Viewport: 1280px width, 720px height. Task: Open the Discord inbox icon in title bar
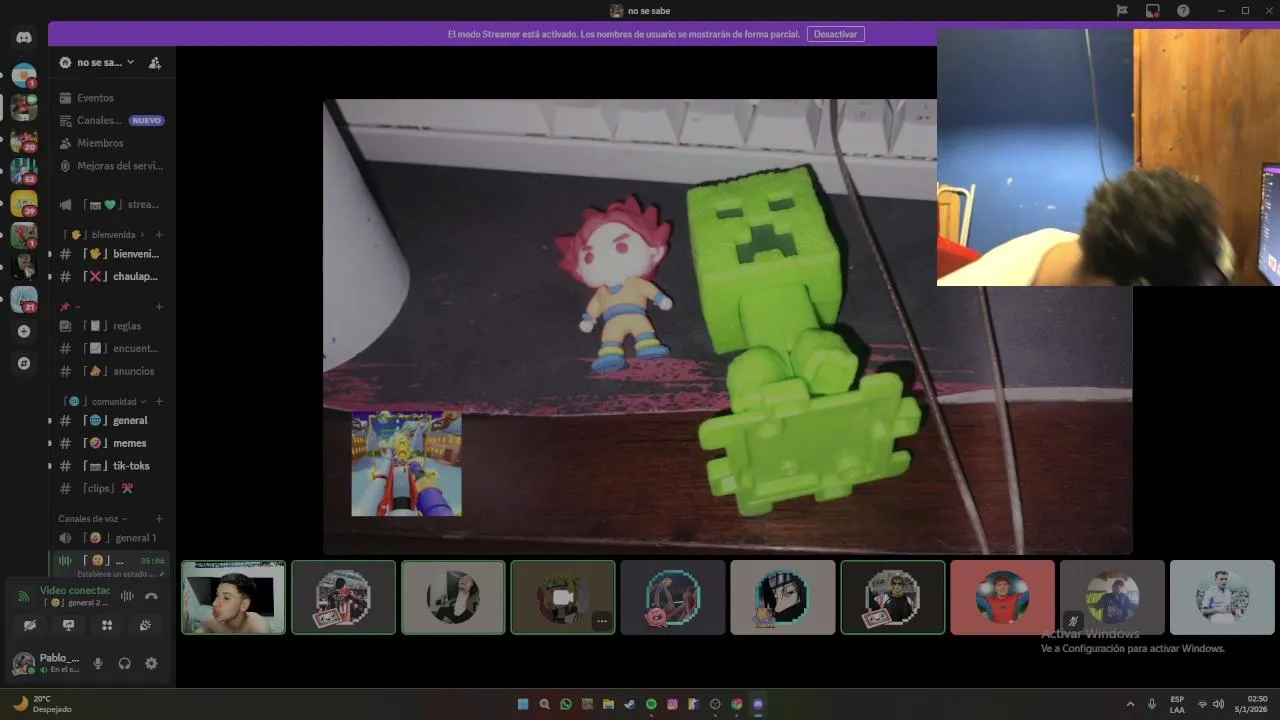click(1153, 11)
